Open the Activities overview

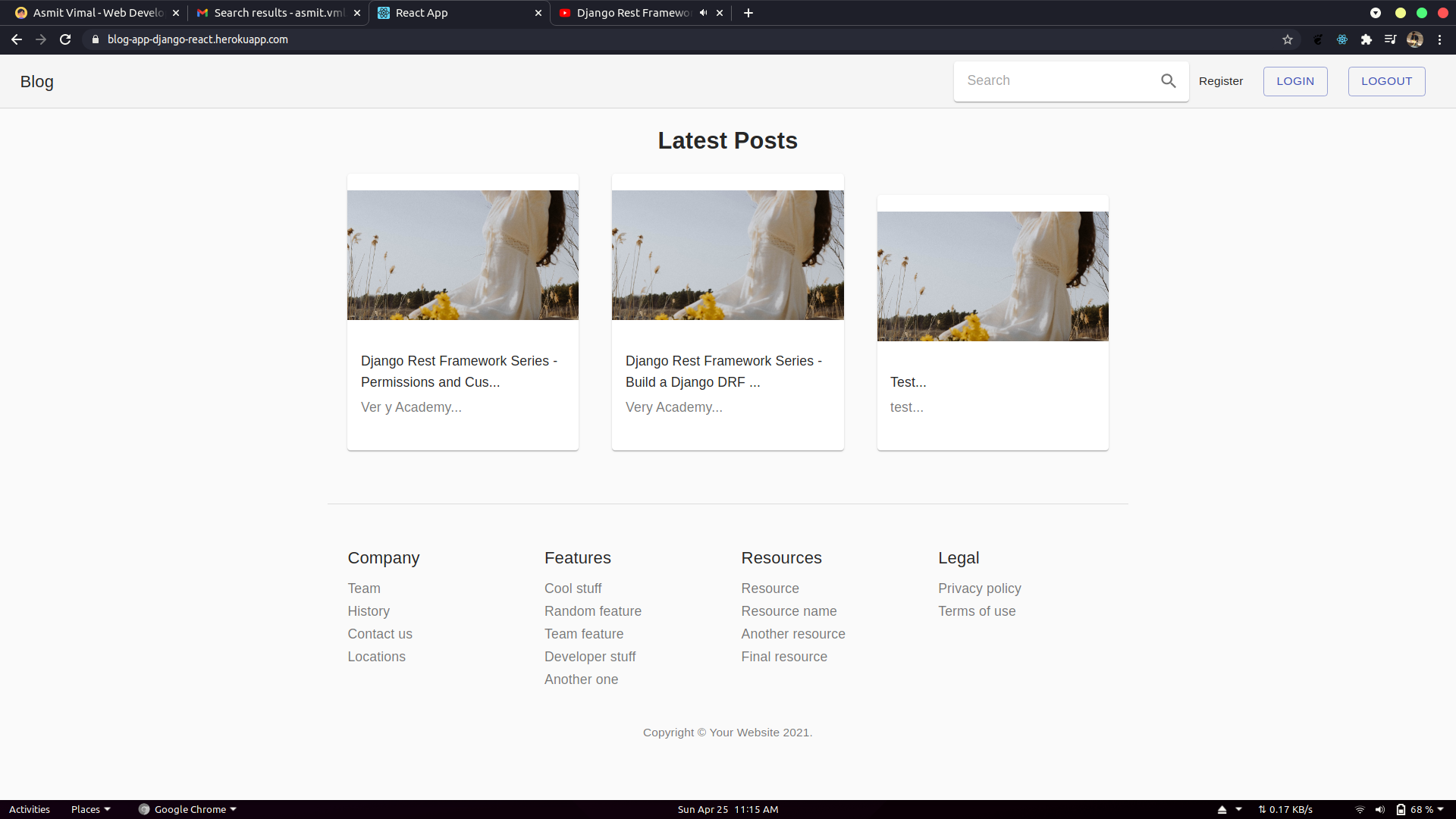pos(30,810)
